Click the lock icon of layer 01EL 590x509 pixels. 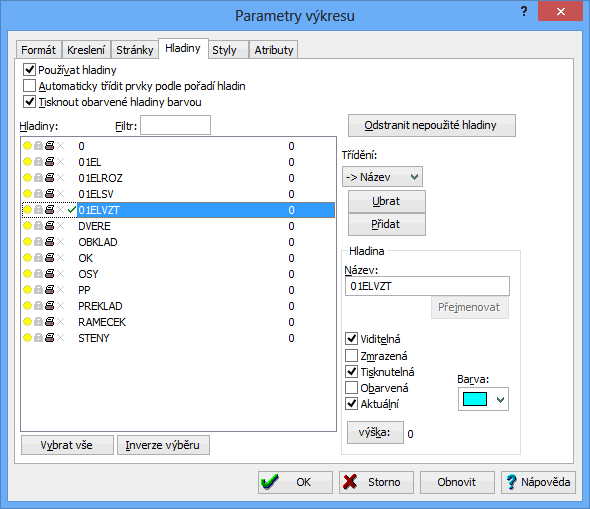38,162
